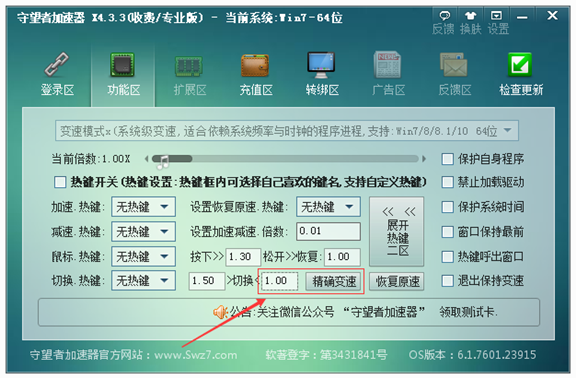Click the OS版本 6.1.7601.23915 text
The height and width of the screenshot is (378, 576).
point(472,355)
